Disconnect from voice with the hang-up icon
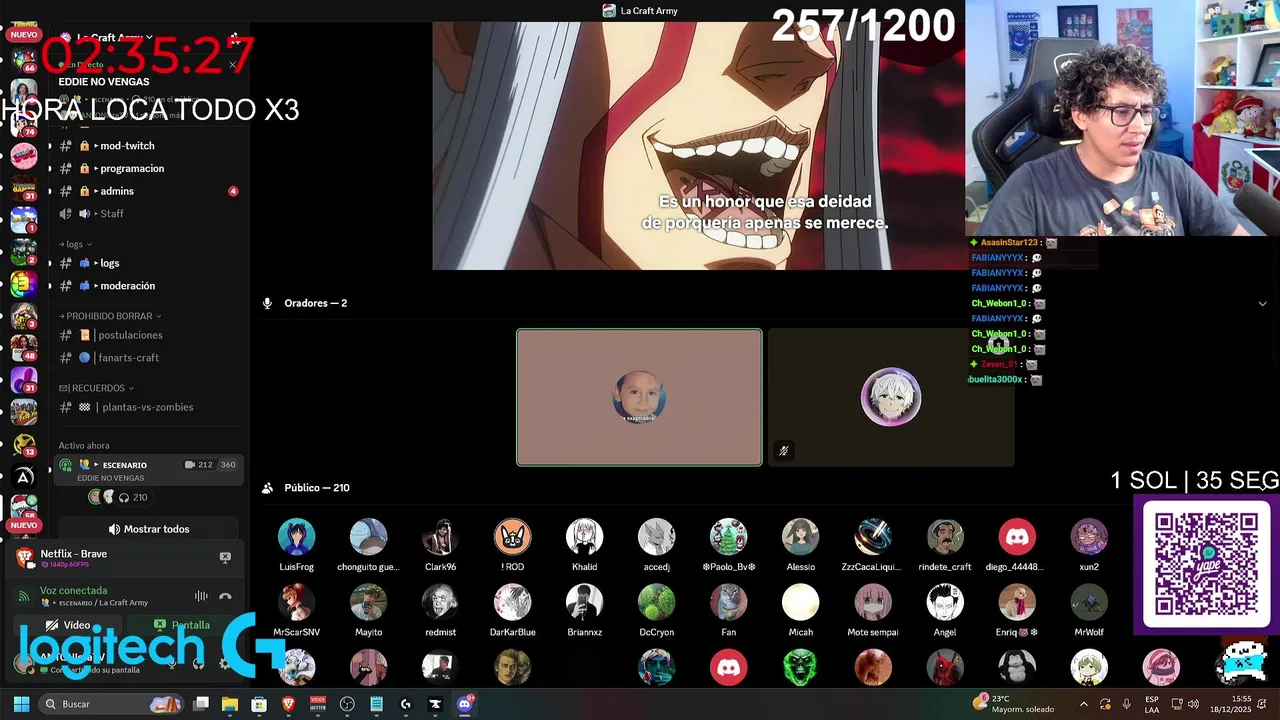Image resolution: width=1280 pixels, height=720 pixels. click(225, 596)
